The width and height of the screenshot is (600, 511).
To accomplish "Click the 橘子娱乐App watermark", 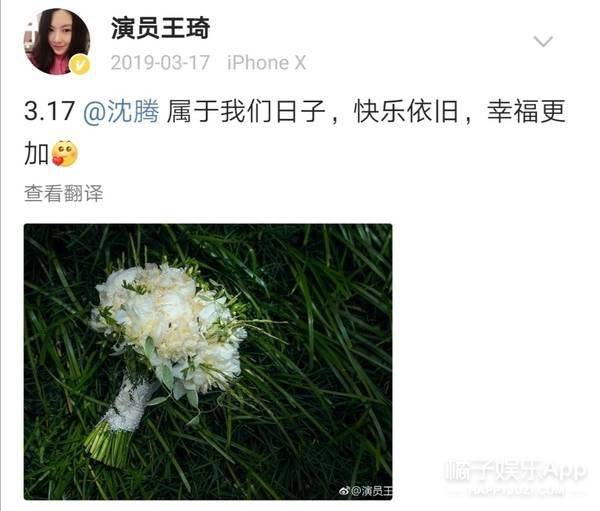I will click(515, 472).
